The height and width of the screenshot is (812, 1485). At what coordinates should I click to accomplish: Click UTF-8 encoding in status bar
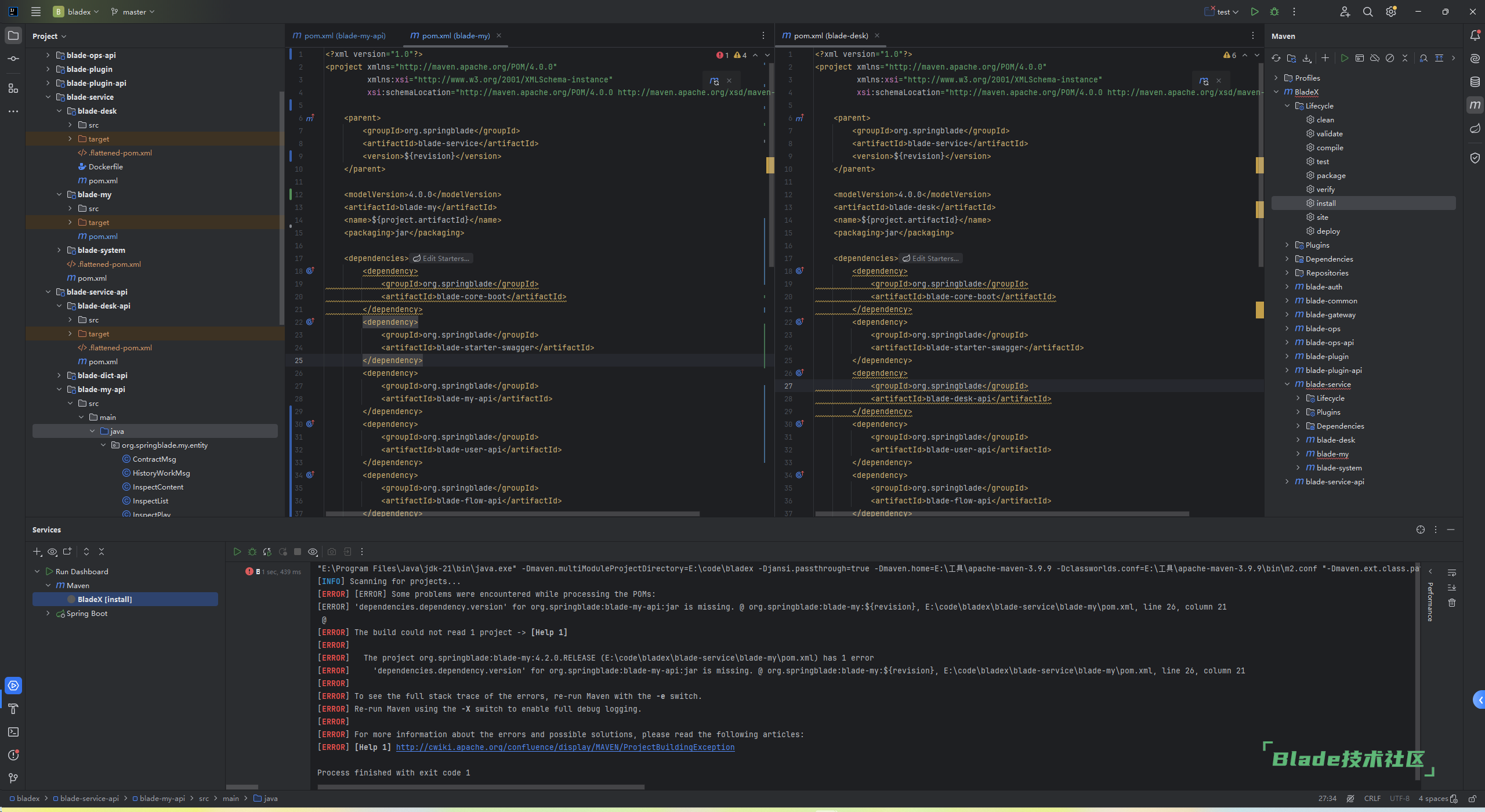(1399, 799)
